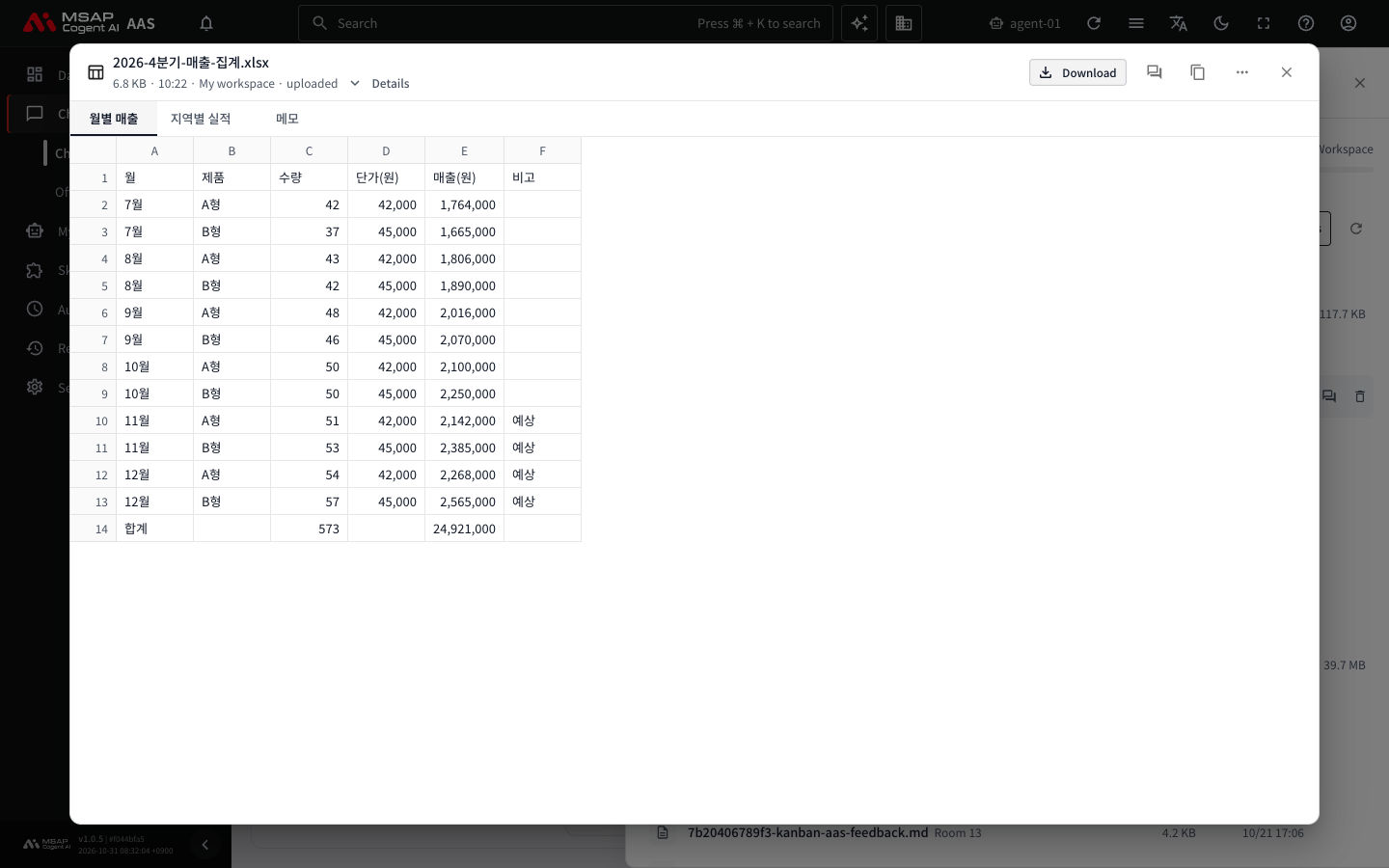Switch to the 월별 매출 sheet tab
The height and width of the screenshot is (868, 1389).
tap(114, 119)
